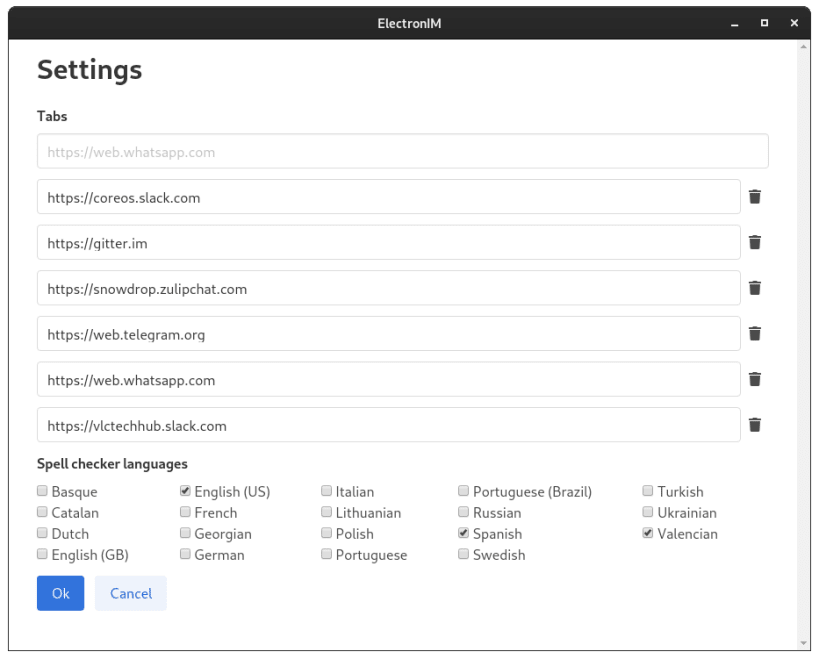Delete the web.whatsapp.com tab entry
The image size is (819, 659).
(x=754, y=379)
